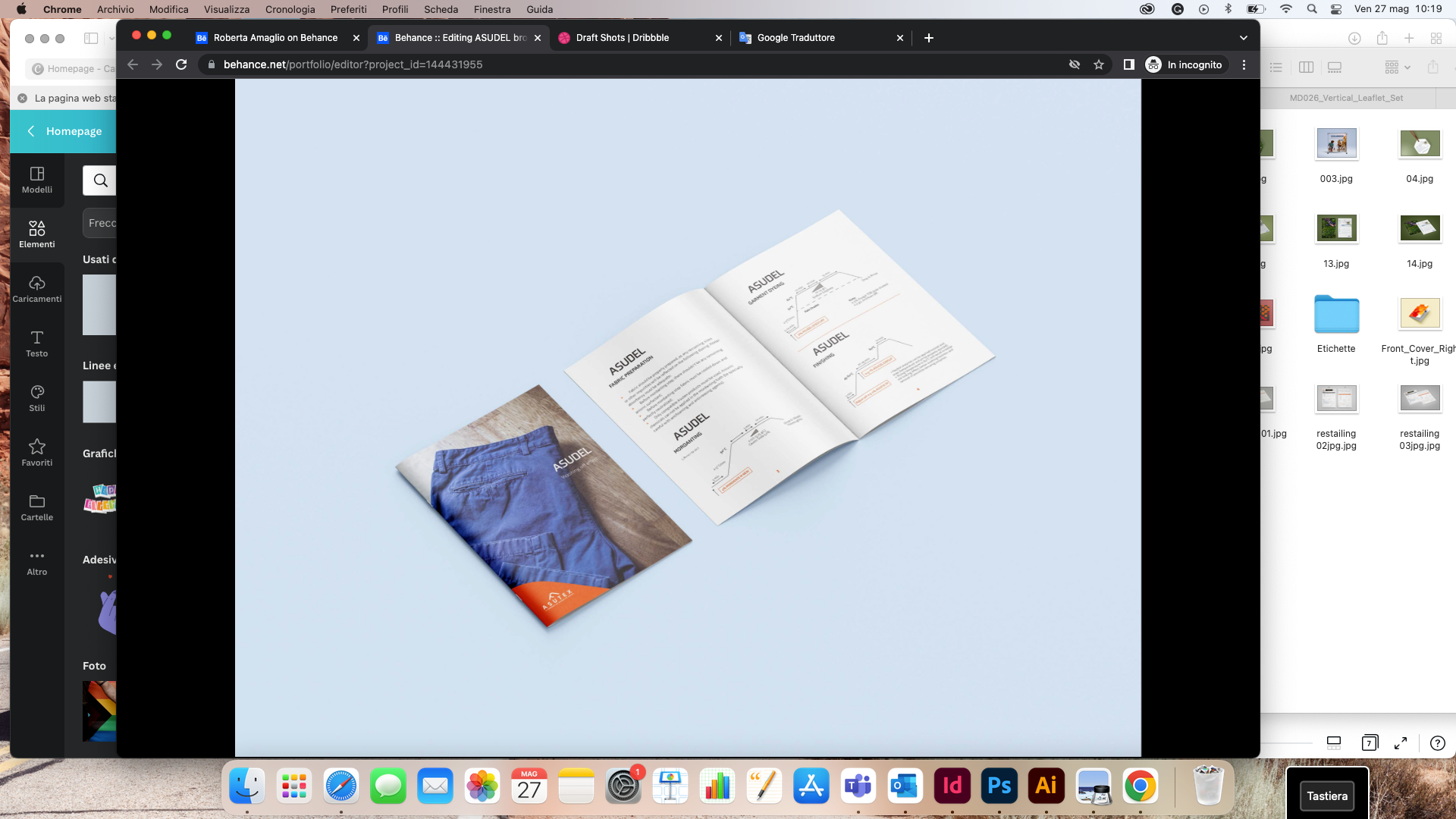The image size is (1456, 819).
Task: Open Finder from the Dock
Action: (x=246, y=786)
